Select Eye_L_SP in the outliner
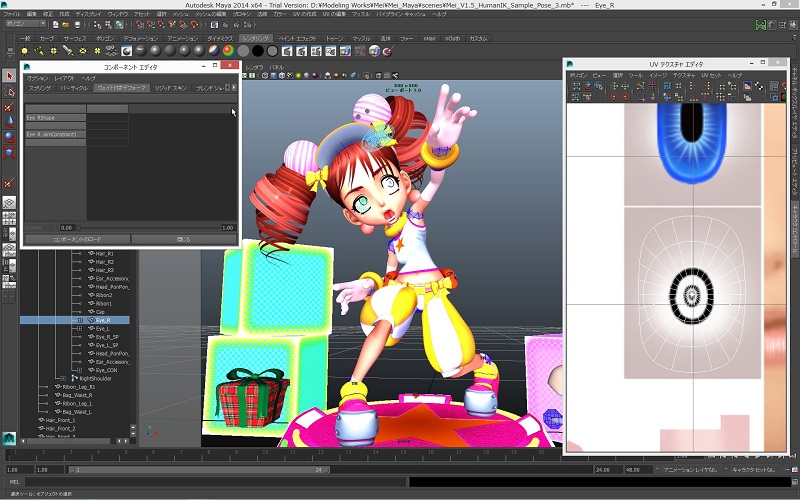Image resolution: width=800 pixels, height=500 pixels. coord(107,345)
